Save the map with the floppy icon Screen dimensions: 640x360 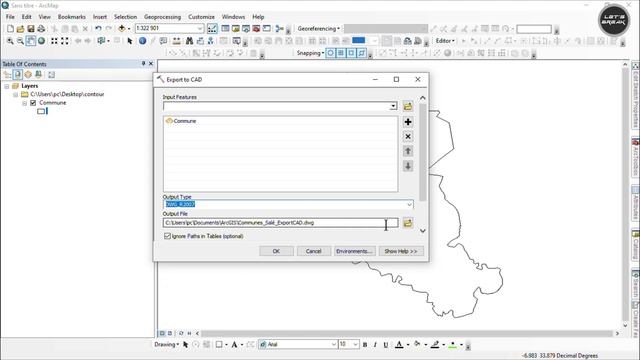(x=31, y=29)
